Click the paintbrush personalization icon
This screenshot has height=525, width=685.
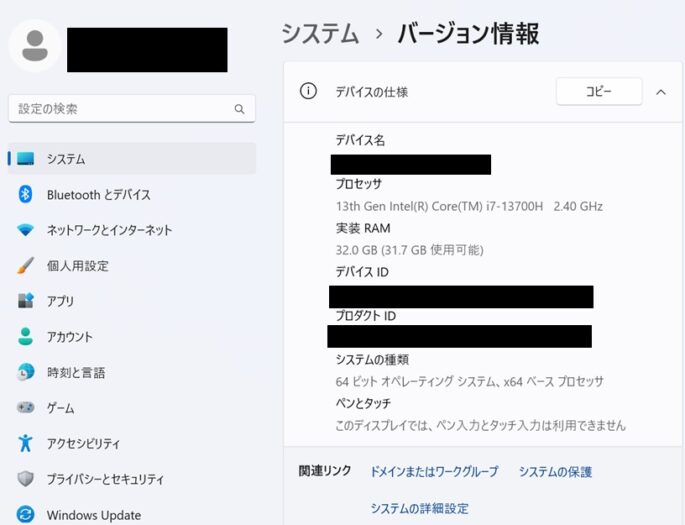pos(25,266)
